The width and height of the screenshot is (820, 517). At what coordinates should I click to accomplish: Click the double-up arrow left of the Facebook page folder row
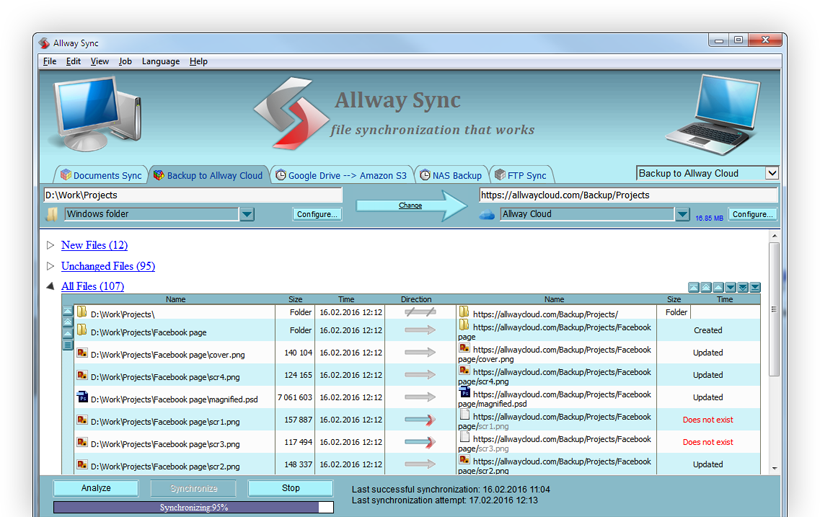pyautogui.click(x=68, y=323)
